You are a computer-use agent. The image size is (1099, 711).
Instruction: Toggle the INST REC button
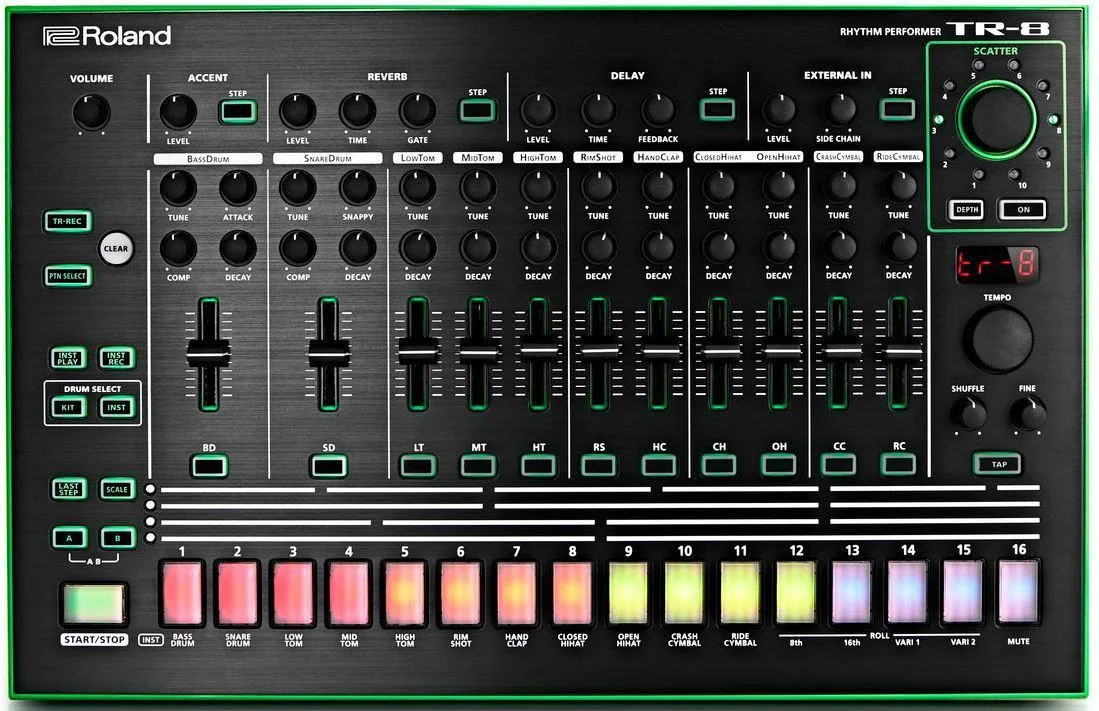tap(116, 358)
